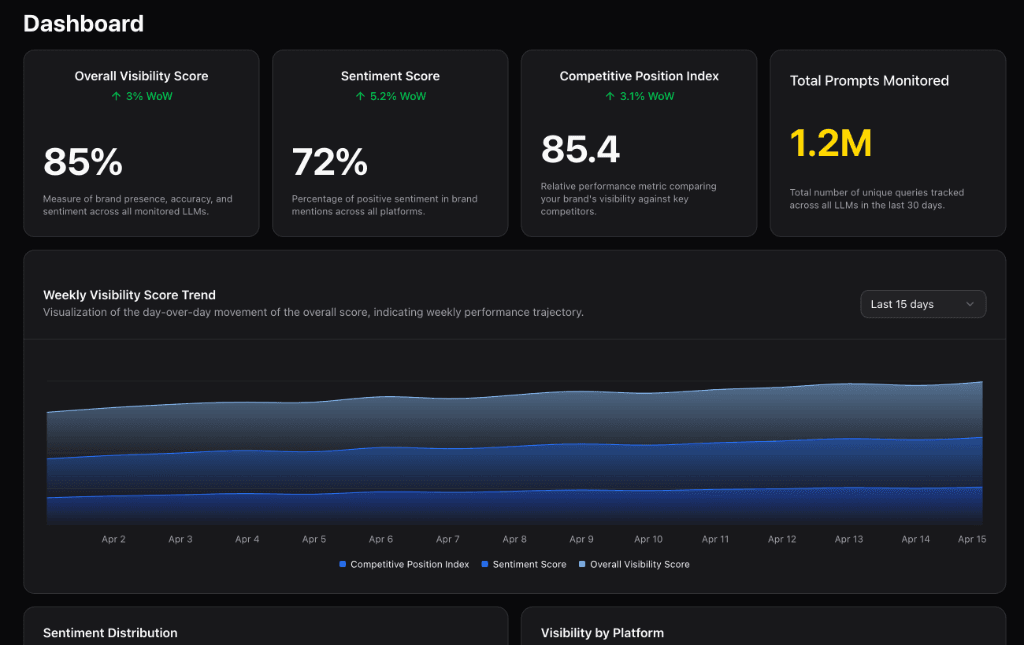Click the green up-arrow beside 5.2% WoW
Screen dimensions: 1024x645
point(359,97)
